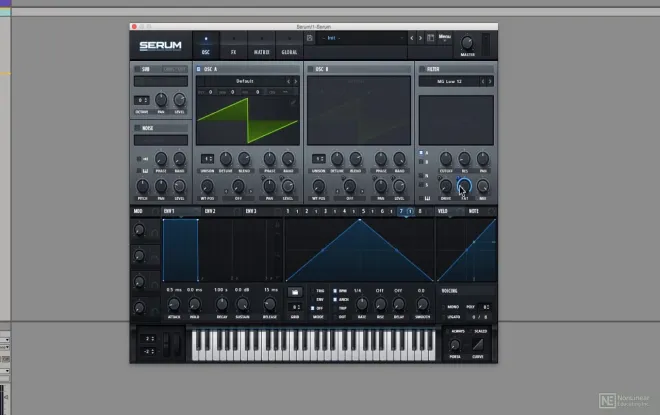Open the Sub oscillator waveform selector
Viewport: 660px width, 415px height.
[x=161, y=81]
